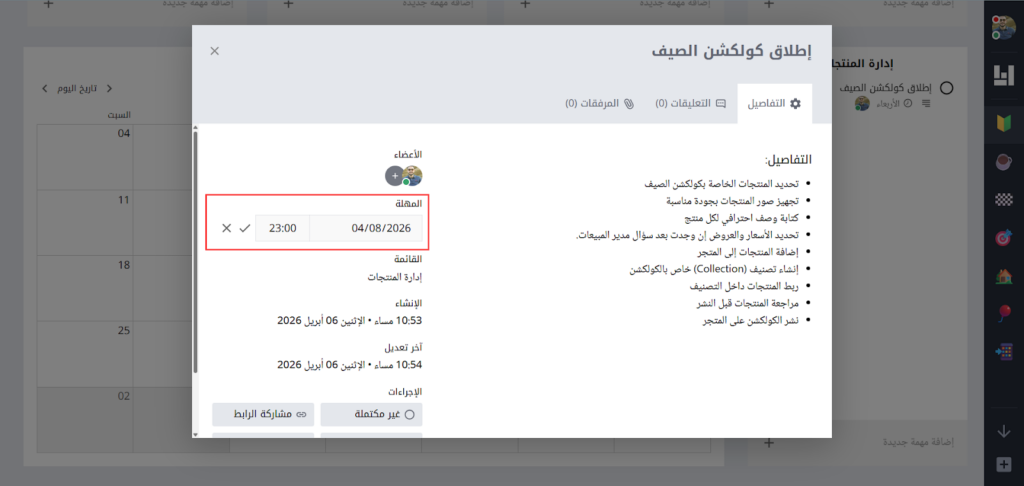Viewport: 1024px width, 486px height.
Task: Toggle the completion circle beside إطلاق كولكشن الصيف
Action: pyautogui.click(x=947, y=87)
